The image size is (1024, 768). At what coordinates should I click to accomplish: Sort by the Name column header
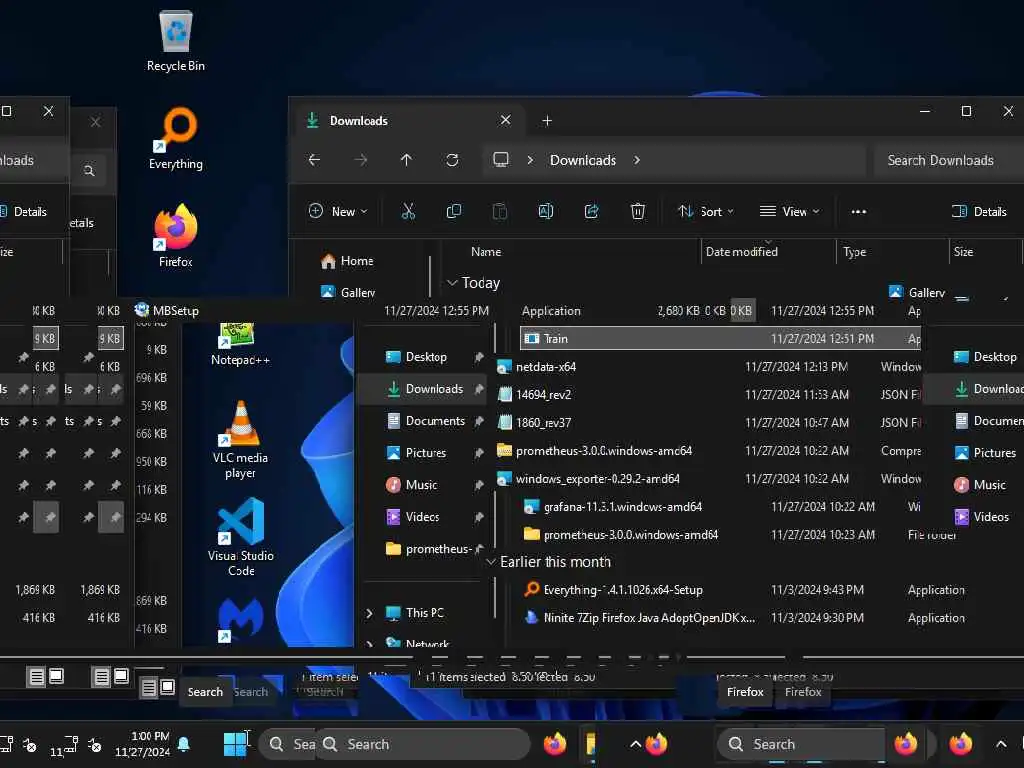486,251
